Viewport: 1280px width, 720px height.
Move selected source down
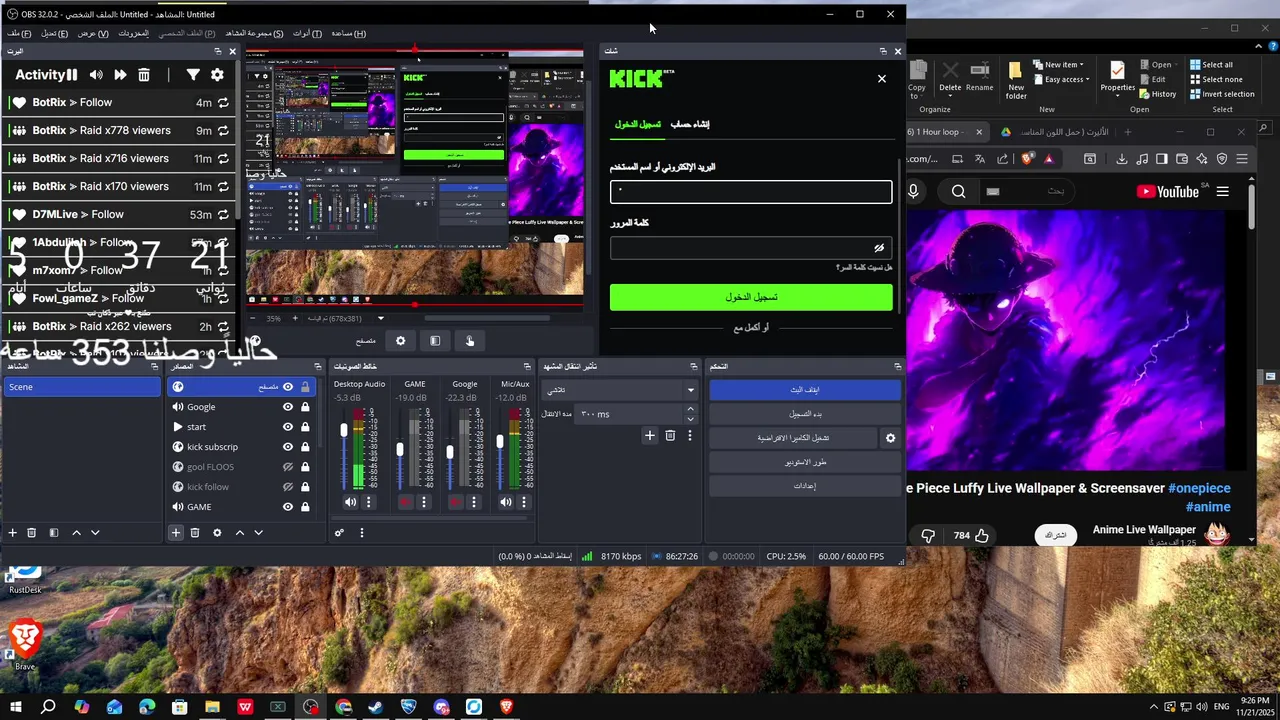coord(258,533)
